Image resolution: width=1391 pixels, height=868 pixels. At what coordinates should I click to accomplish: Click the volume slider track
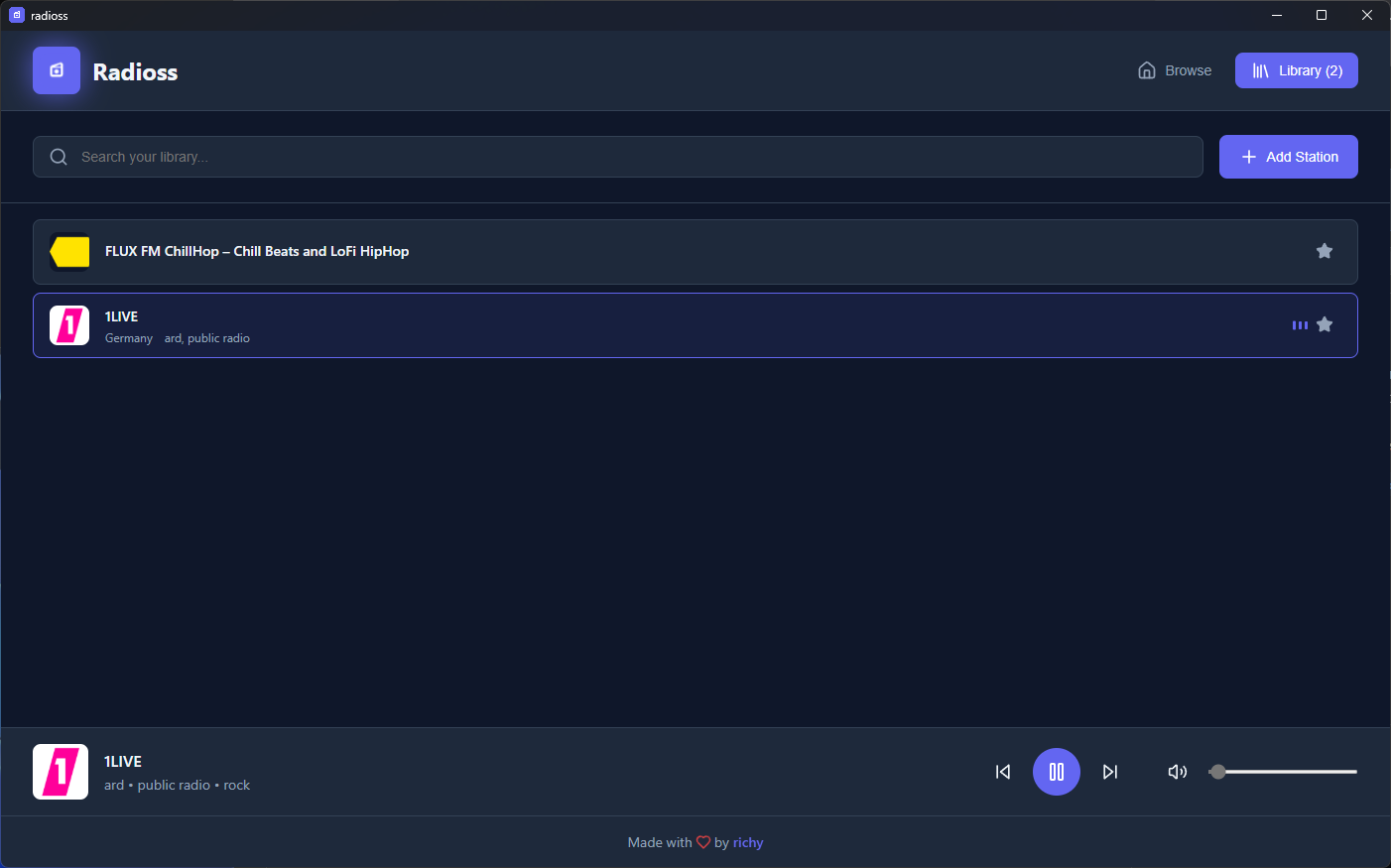point(1283,772)
